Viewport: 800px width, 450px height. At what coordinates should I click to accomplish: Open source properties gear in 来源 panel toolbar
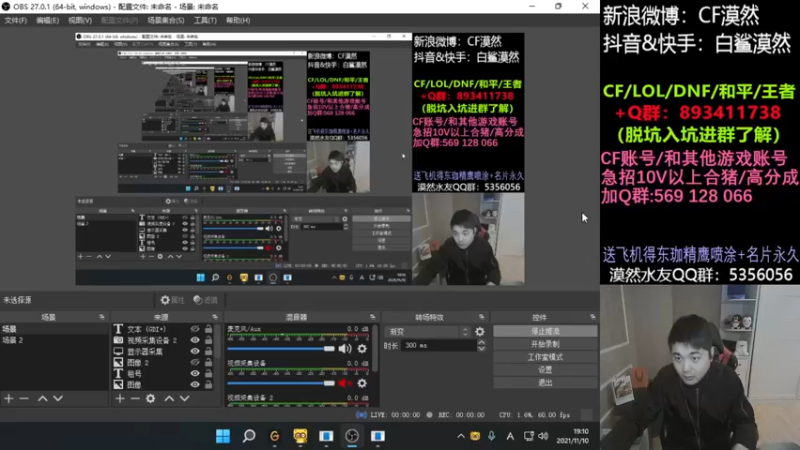point(151,398)
